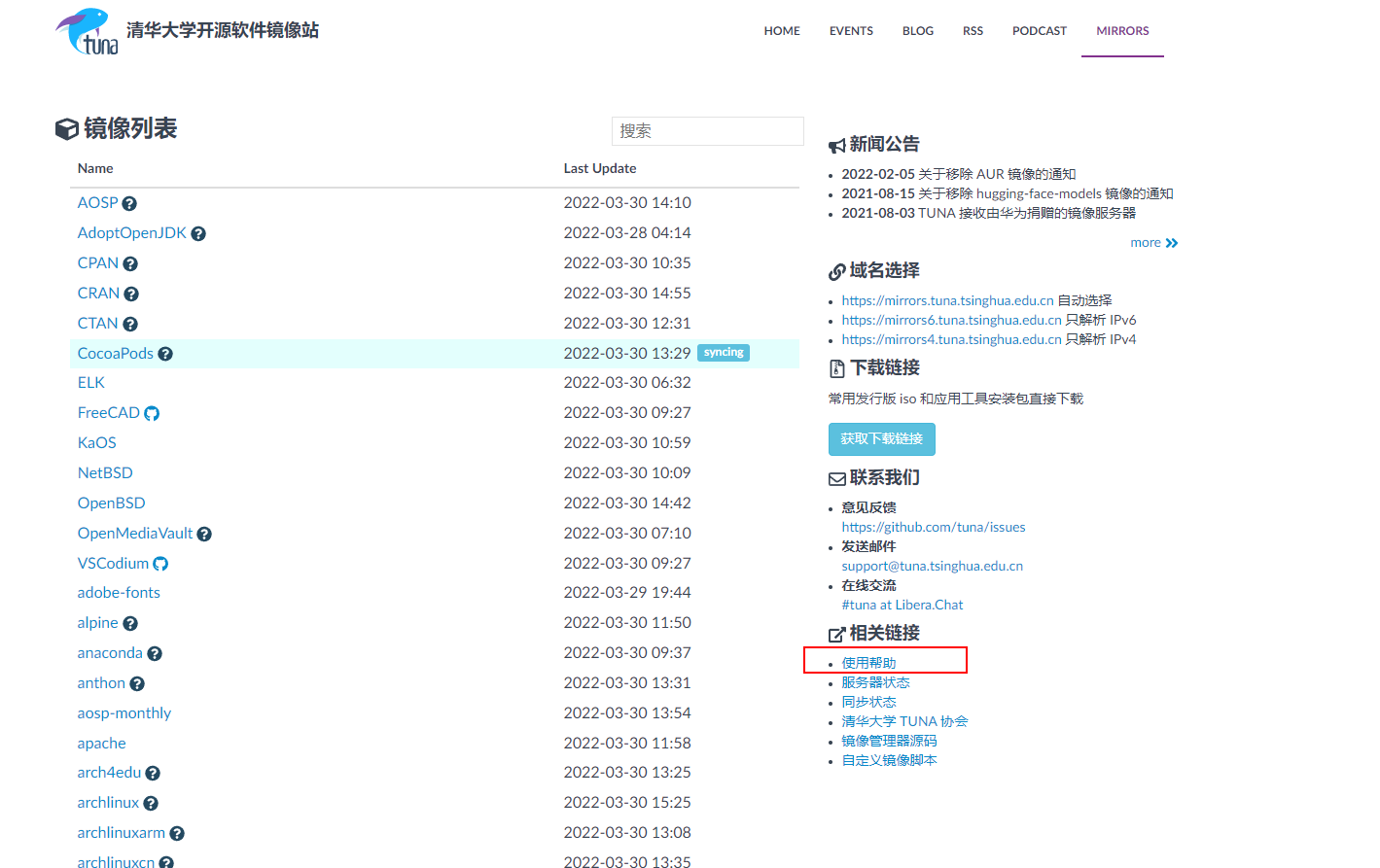
Task: Open the FreeCAD GitHub icon
Action: tap(152, 414)
